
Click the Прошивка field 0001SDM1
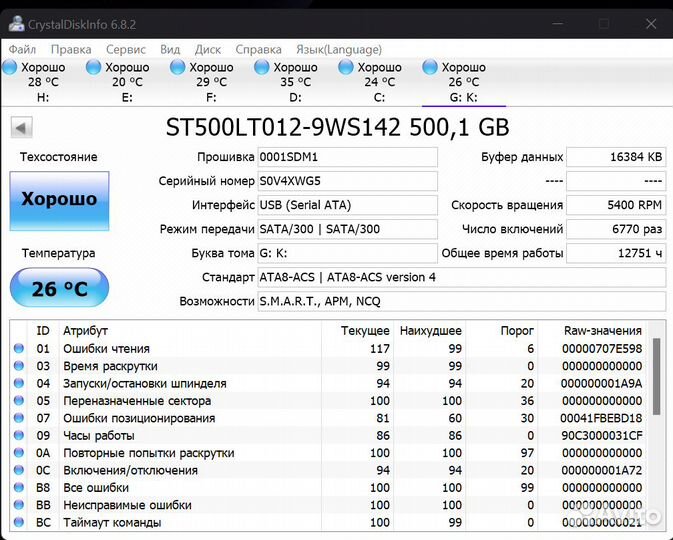[347, 157]
